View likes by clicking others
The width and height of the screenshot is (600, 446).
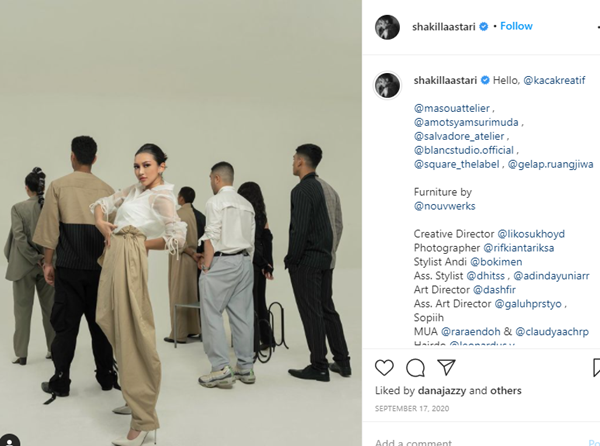click(x=506, y=391)
